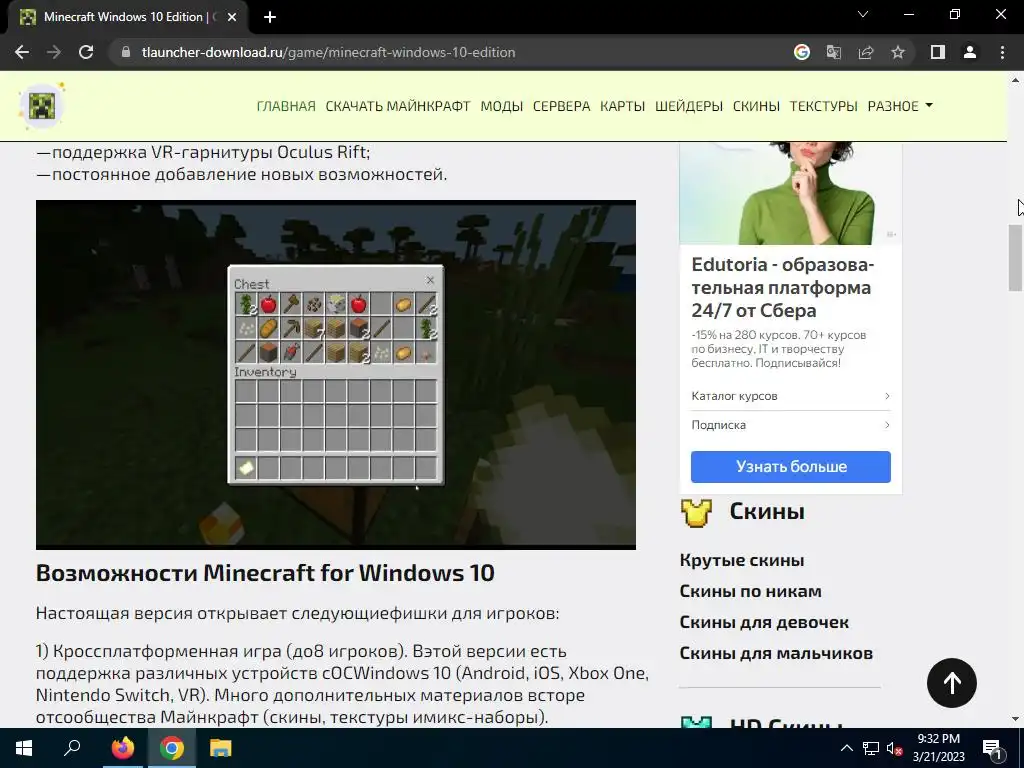The height and width of the screenshot is (768, 1024).
Task: Click the scroll-to-top arrow button
Action: [x=952, y=682]
